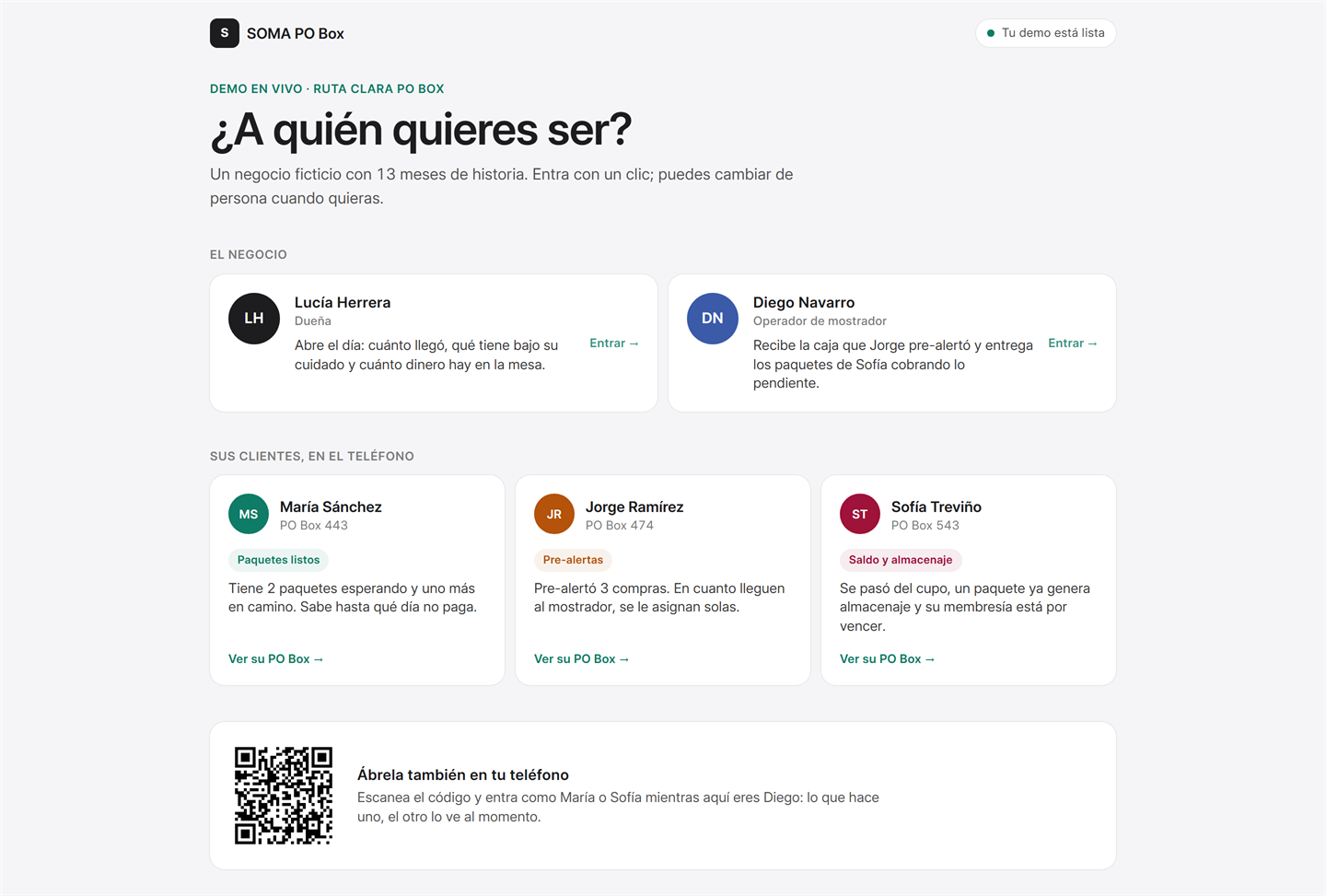Click the JR avatar for Jorge Ramírez
Screen dimensions: 1326x896
pos(554,514)
